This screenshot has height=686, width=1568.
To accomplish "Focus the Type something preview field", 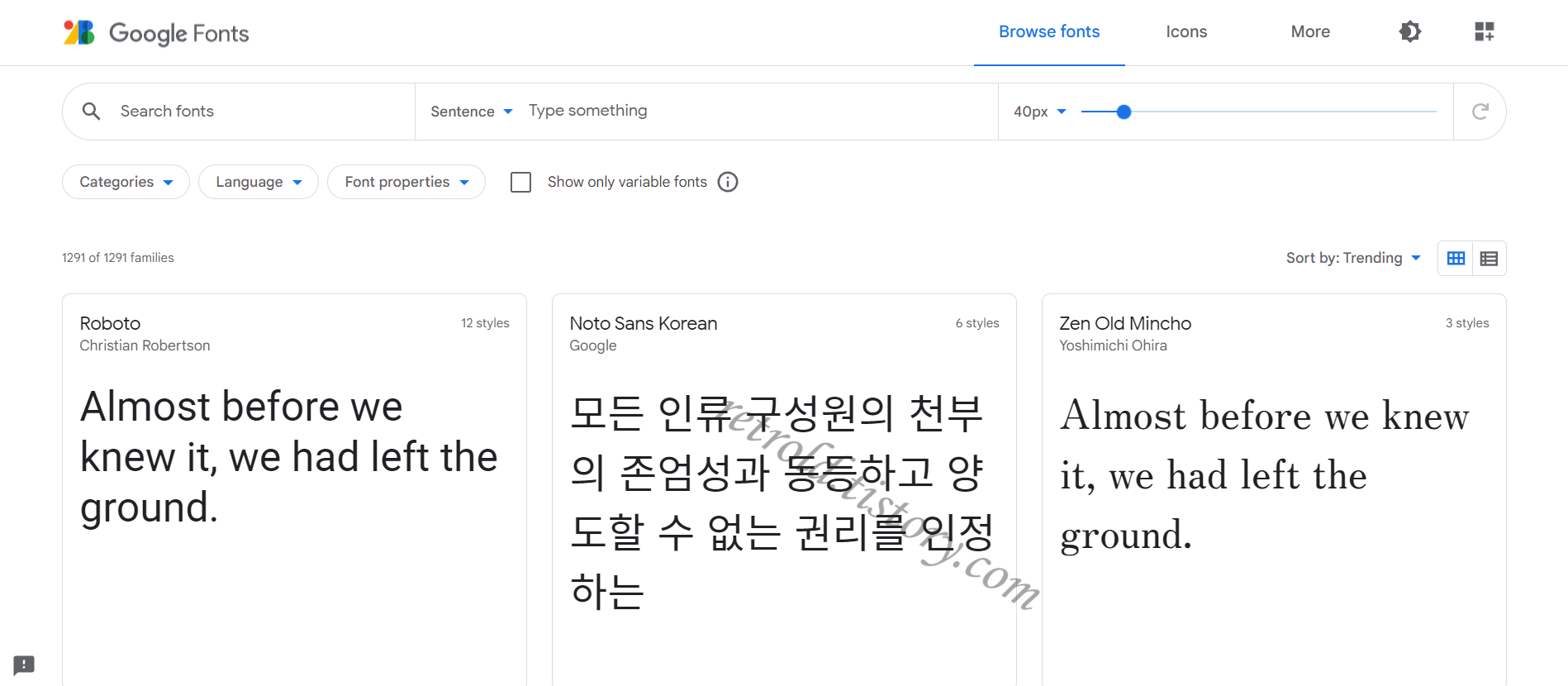I will (x=756, y=111).
